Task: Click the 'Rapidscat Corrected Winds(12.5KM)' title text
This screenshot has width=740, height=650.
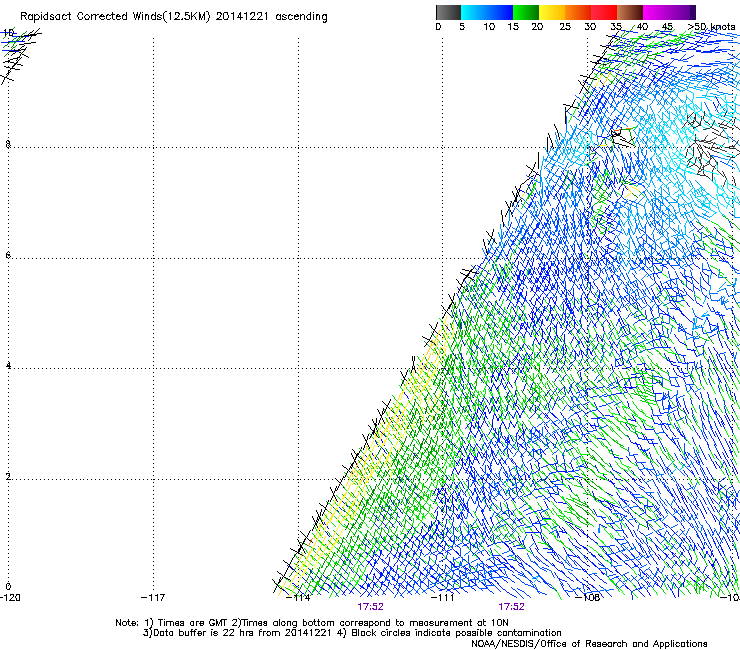Action: pos(115,17)
